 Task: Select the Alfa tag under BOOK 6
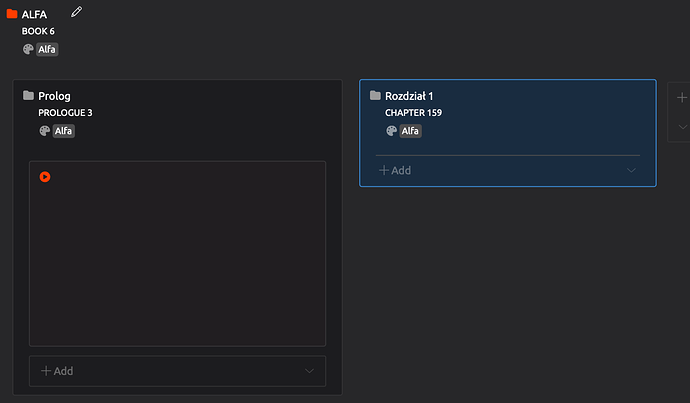47,48
